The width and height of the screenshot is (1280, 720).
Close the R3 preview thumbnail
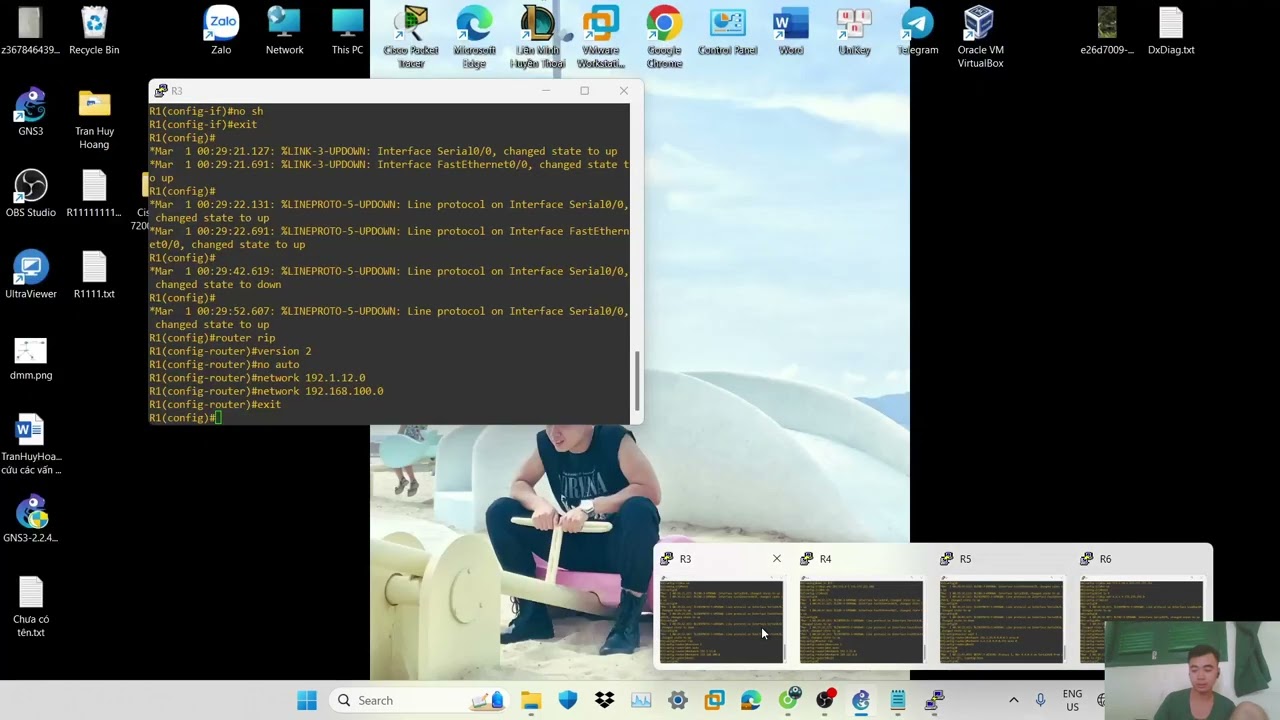[776, 559]
